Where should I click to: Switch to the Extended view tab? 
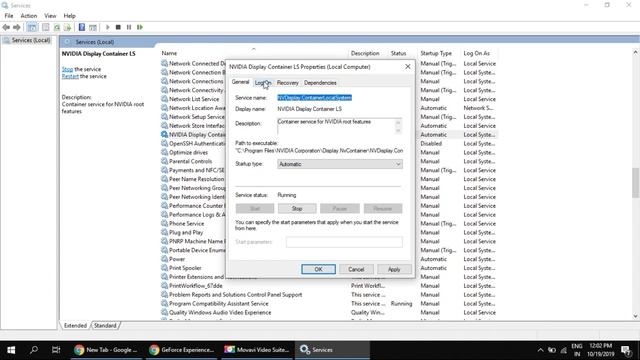75,326
